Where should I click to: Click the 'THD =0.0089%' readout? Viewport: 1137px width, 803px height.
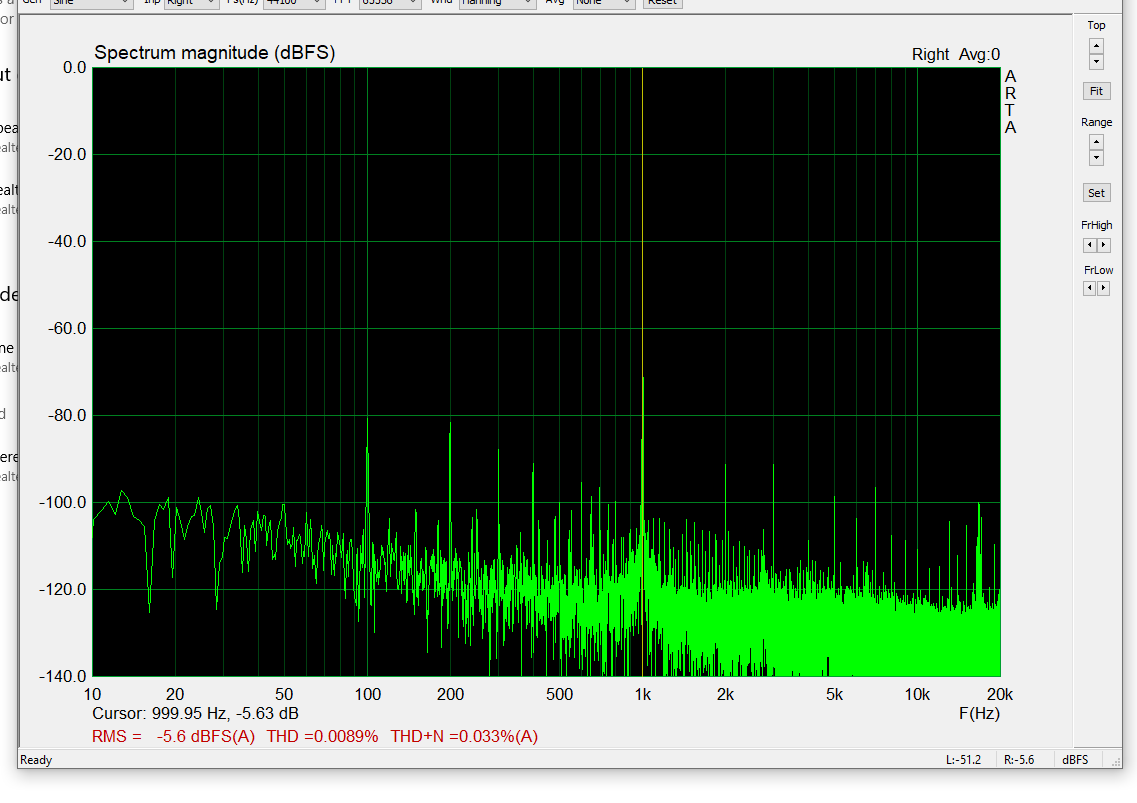pyautogui.click(x=323, y=736)
